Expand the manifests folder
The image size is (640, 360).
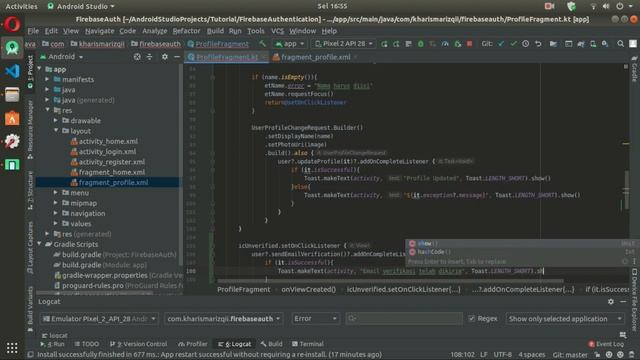pyautogui.click(x=47, y=79)
